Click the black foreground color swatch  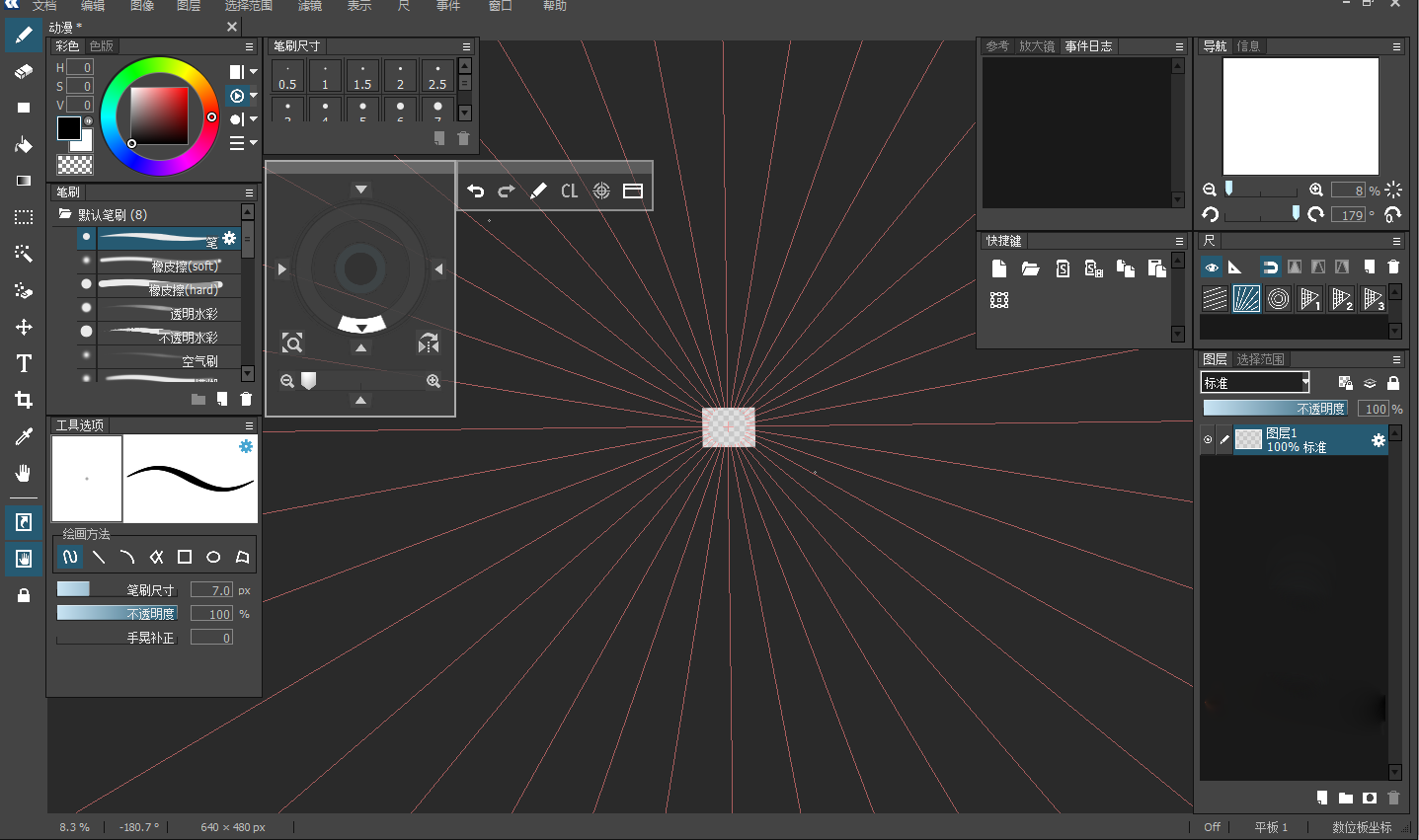68,128
